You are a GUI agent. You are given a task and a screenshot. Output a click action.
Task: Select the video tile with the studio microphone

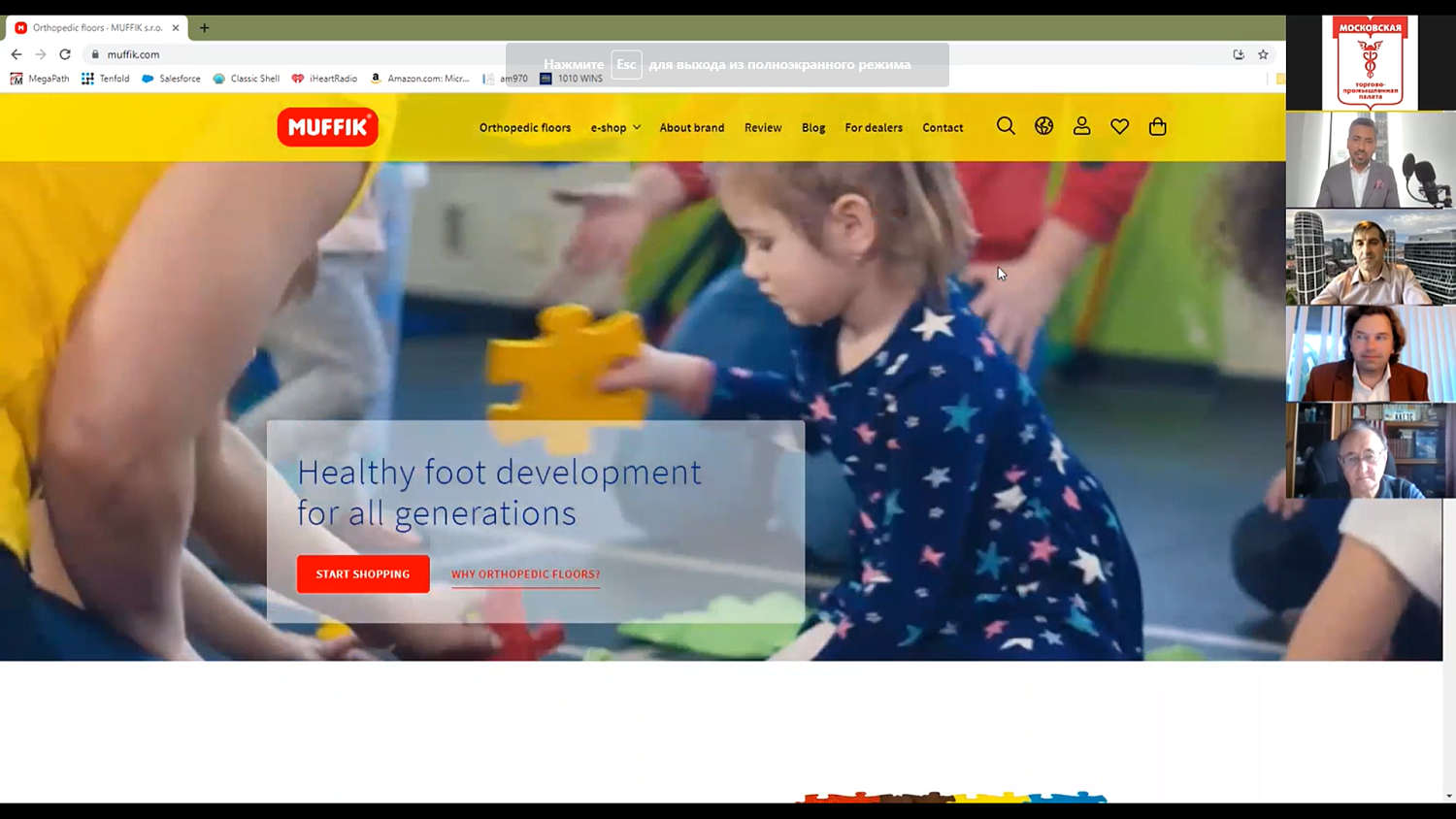1371,160
